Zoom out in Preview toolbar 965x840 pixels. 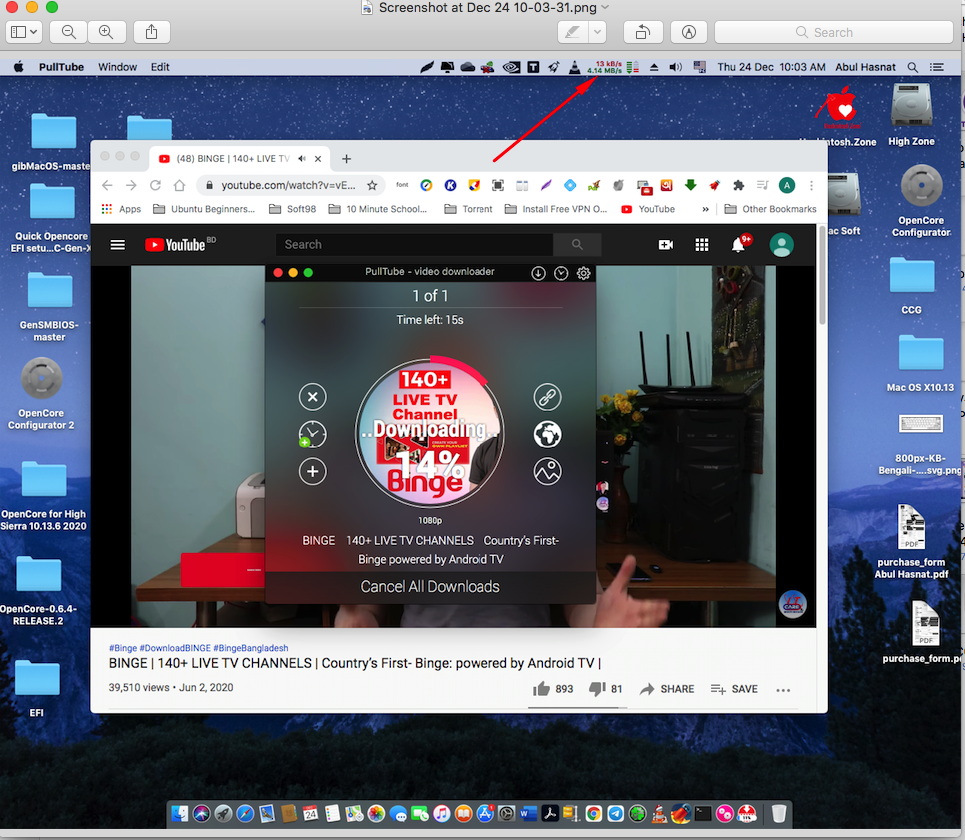click(x=69, y=32)
